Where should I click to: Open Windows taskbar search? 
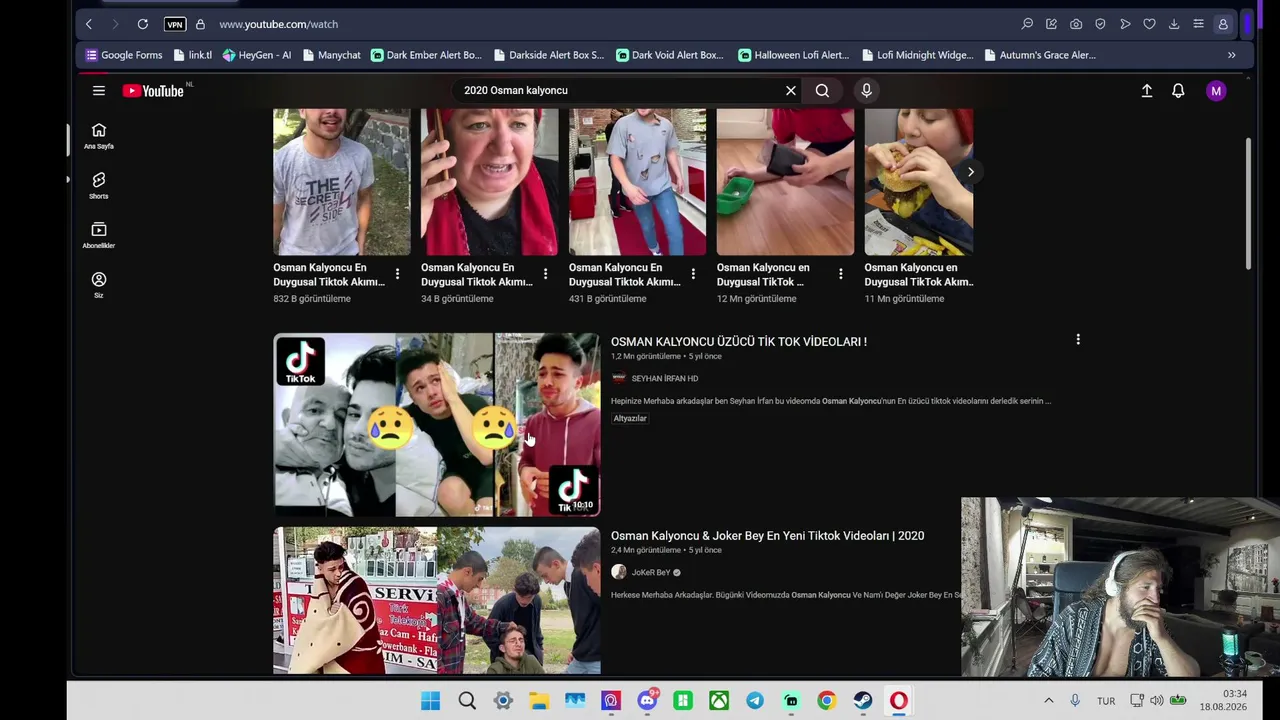coord(467,701)
